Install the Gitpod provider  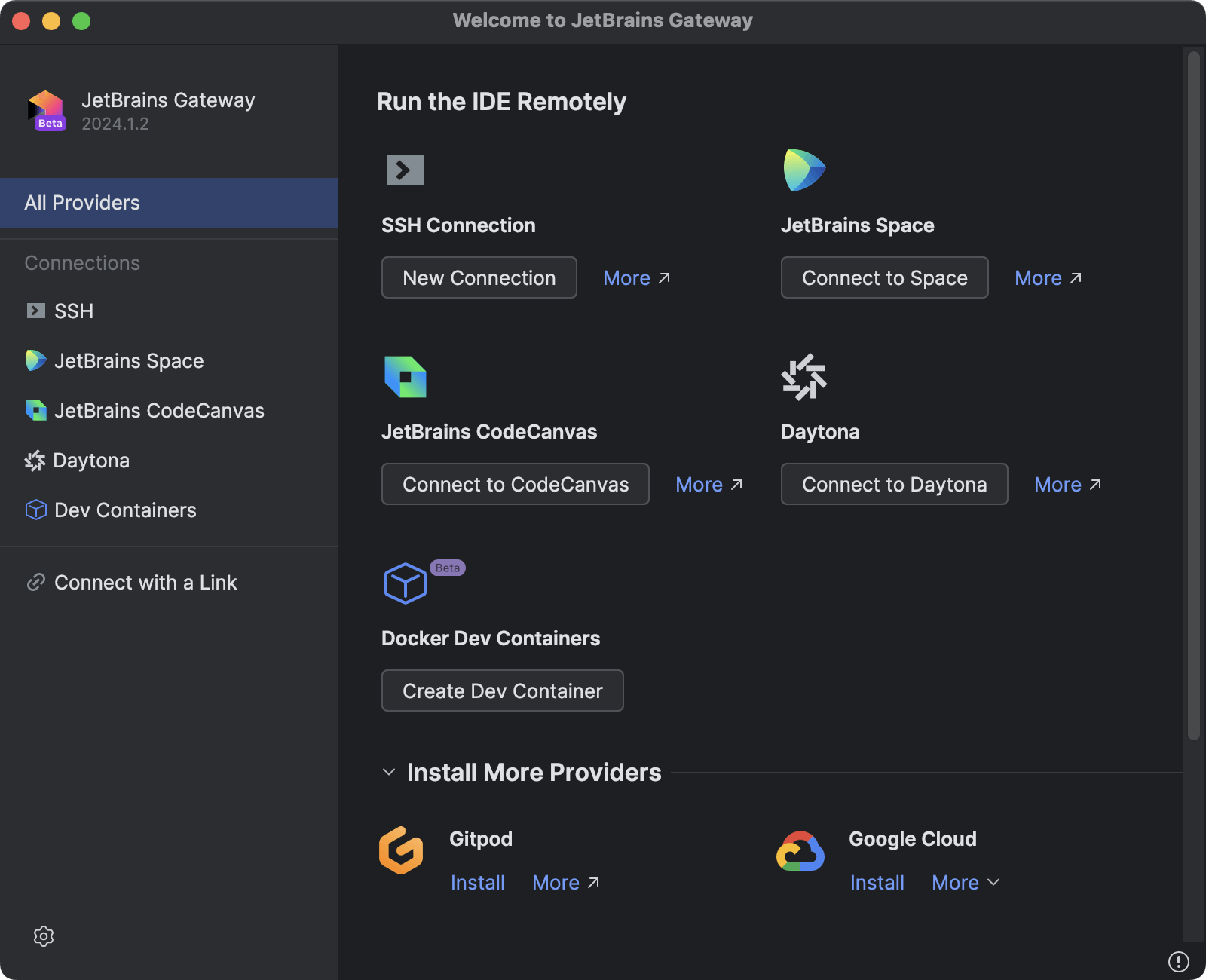(x=478, y=883)
